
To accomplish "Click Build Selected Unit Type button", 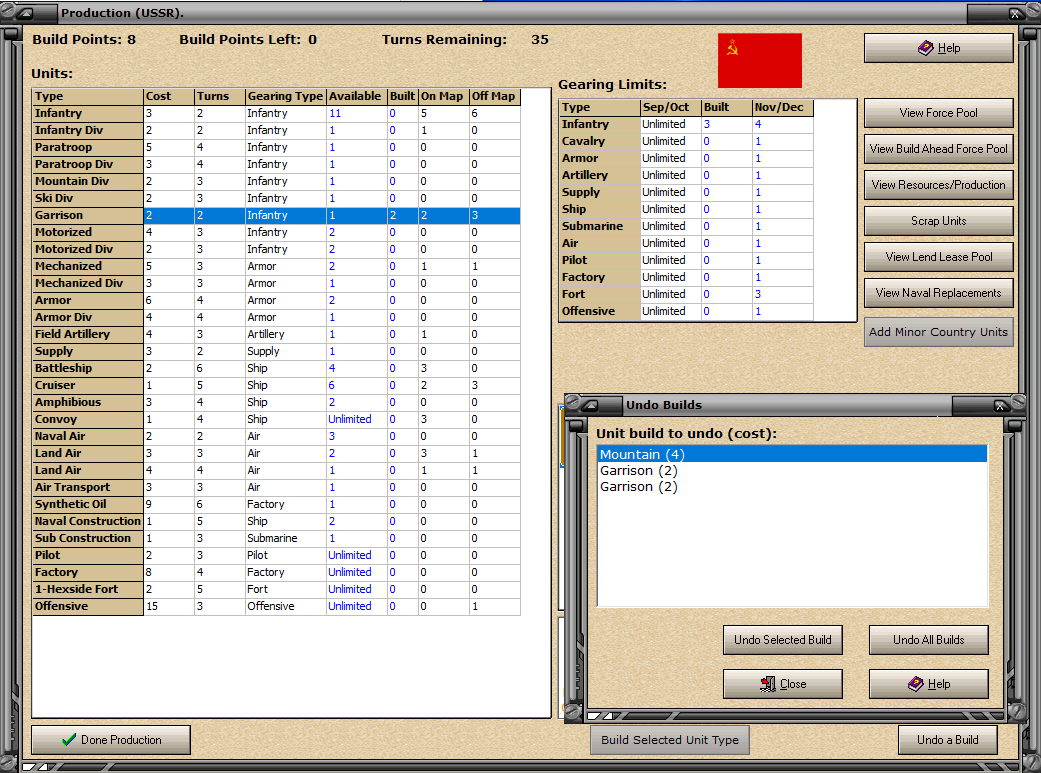I will pos(670,740).
